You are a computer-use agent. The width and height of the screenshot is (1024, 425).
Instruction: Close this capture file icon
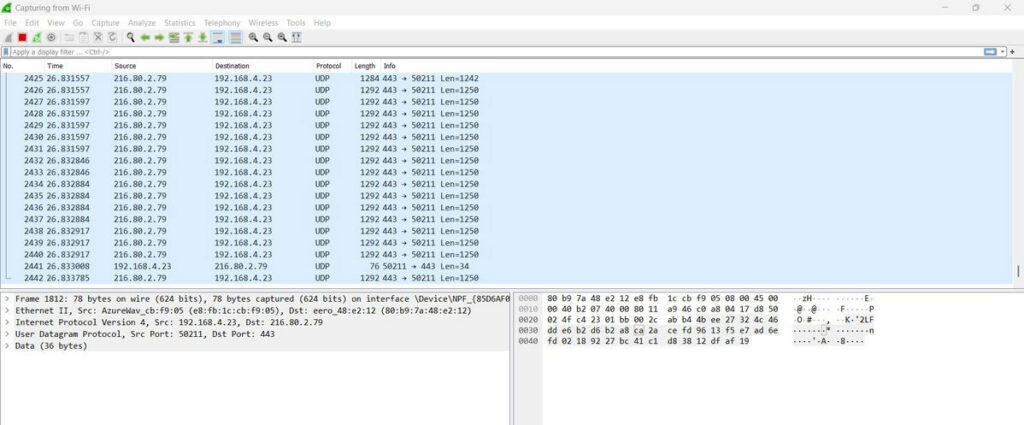coord(97,37)
